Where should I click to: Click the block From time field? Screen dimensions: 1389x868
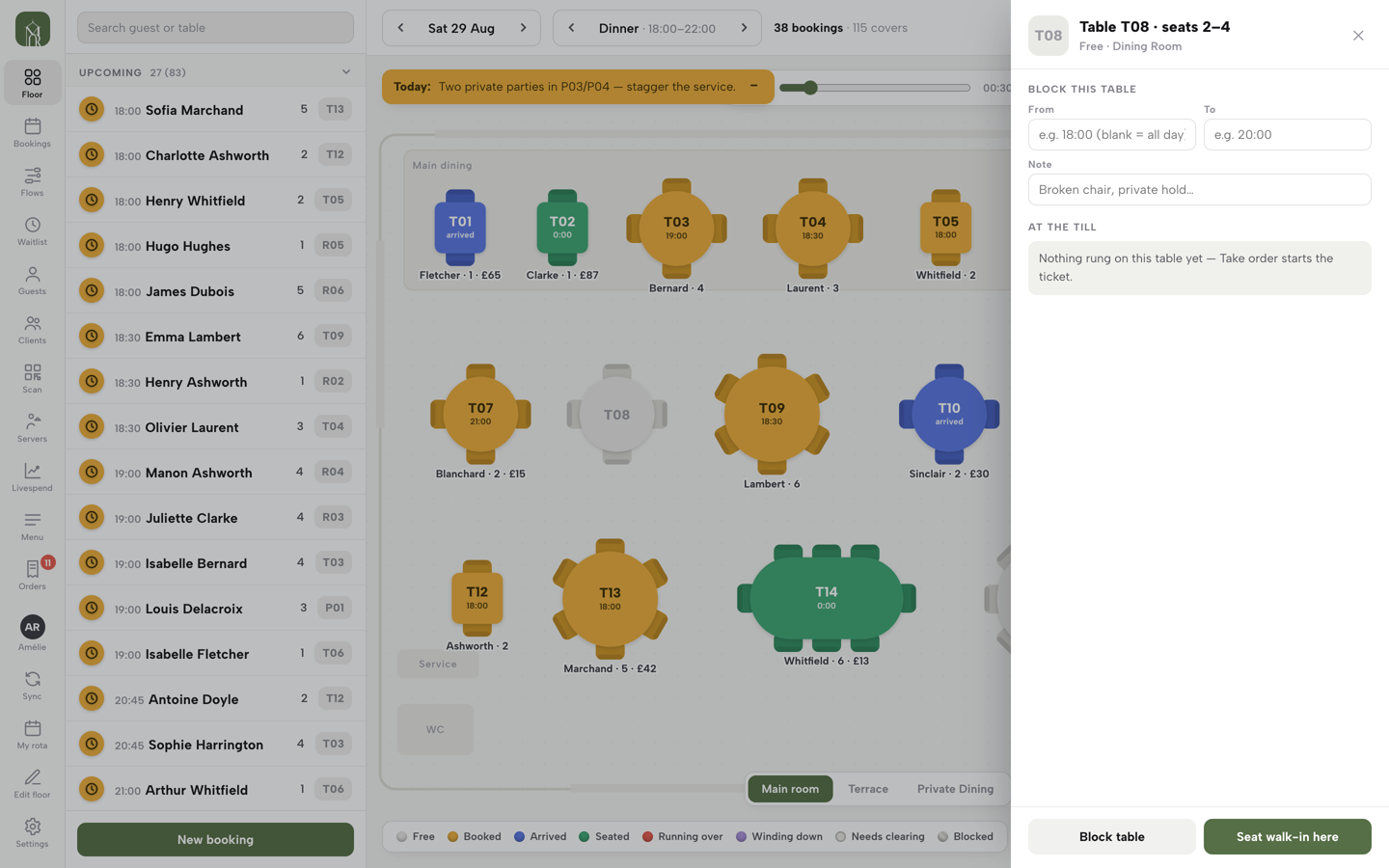click(1111, 134)
